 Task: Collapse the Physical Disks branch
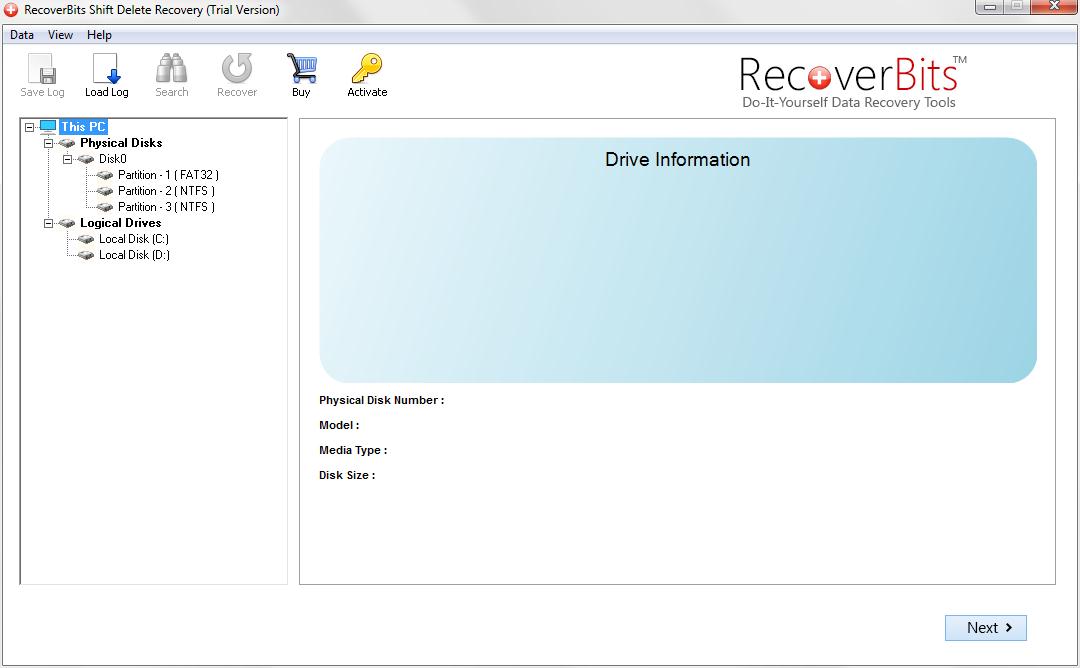click(x=47, y=142)
